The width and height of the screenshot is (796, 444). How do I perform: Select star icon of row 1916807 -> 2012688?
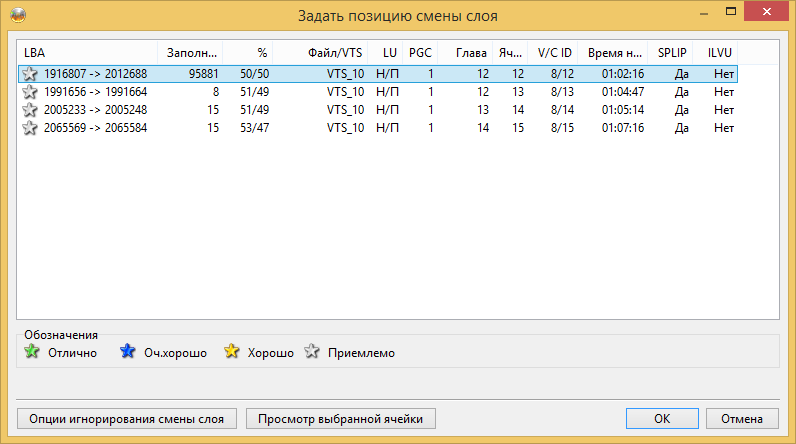click(x=30, y=74)
